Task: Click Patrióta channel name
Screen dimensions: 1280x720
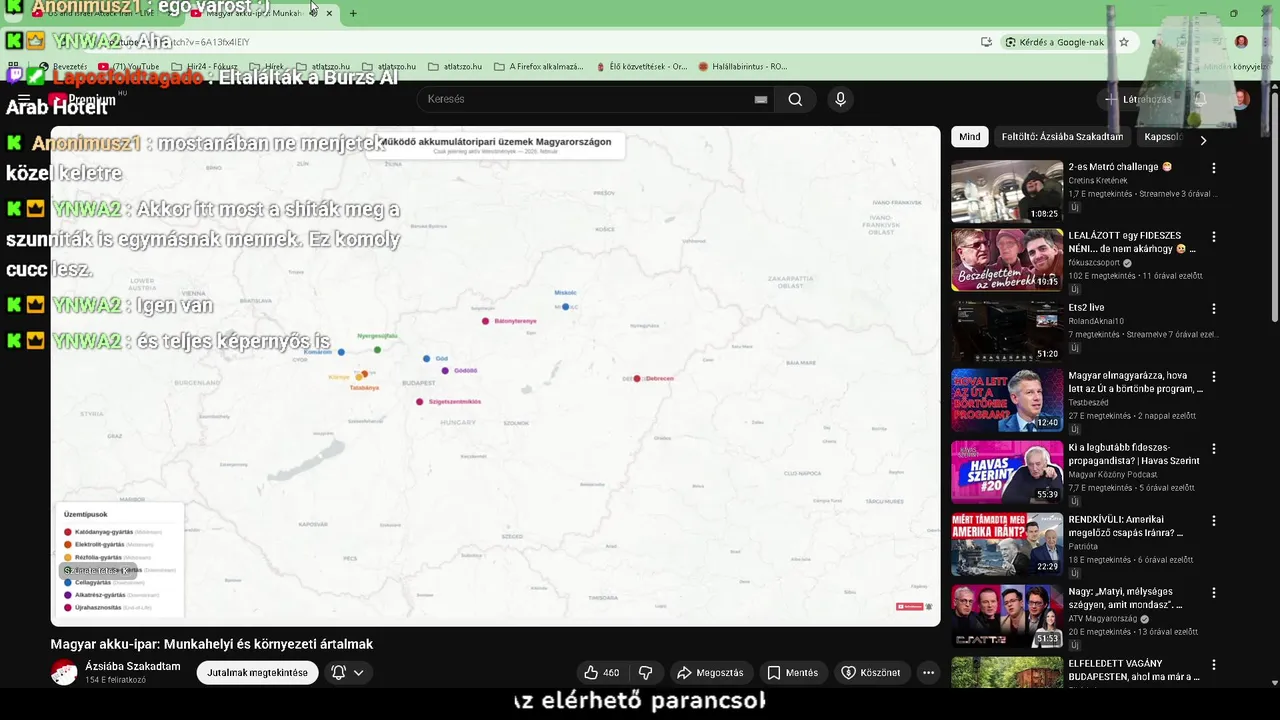Action: tap(1083, 547)
